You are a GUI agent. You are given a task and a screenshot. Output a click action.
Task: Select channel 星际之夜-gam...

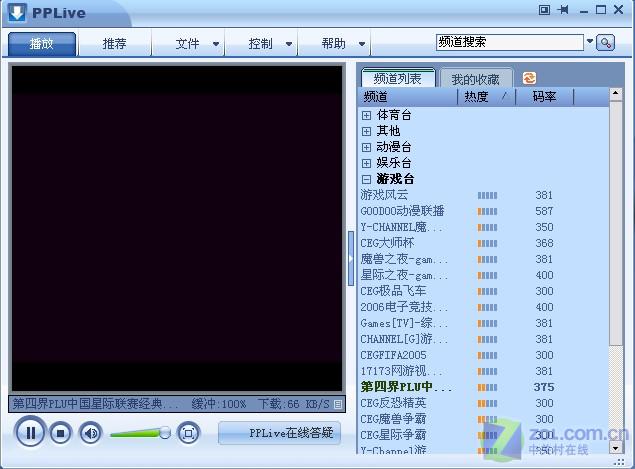pyautogui.click(x=404, y=275)
